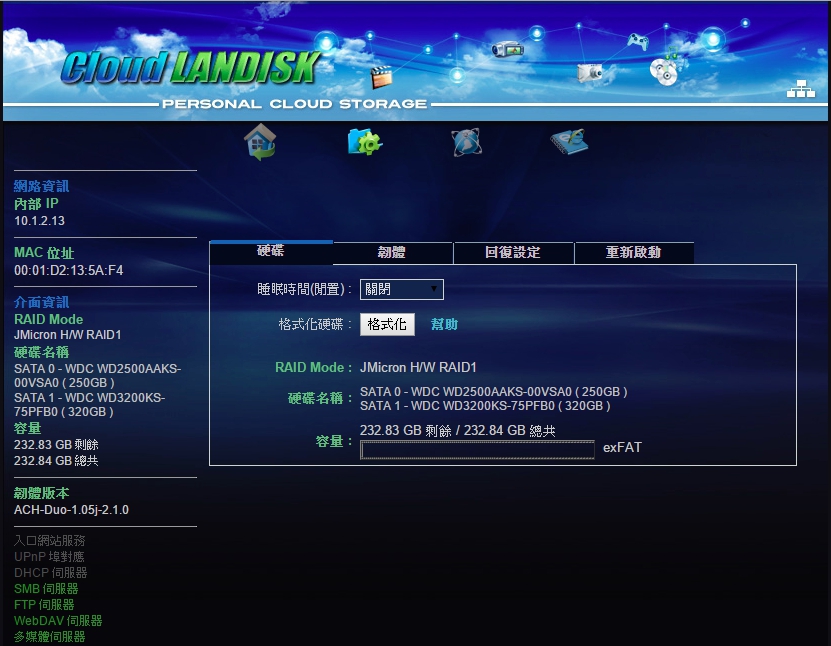Click the 內部 IP label
This screenshot has height=646, width=831.
click(x=36, y=203)
